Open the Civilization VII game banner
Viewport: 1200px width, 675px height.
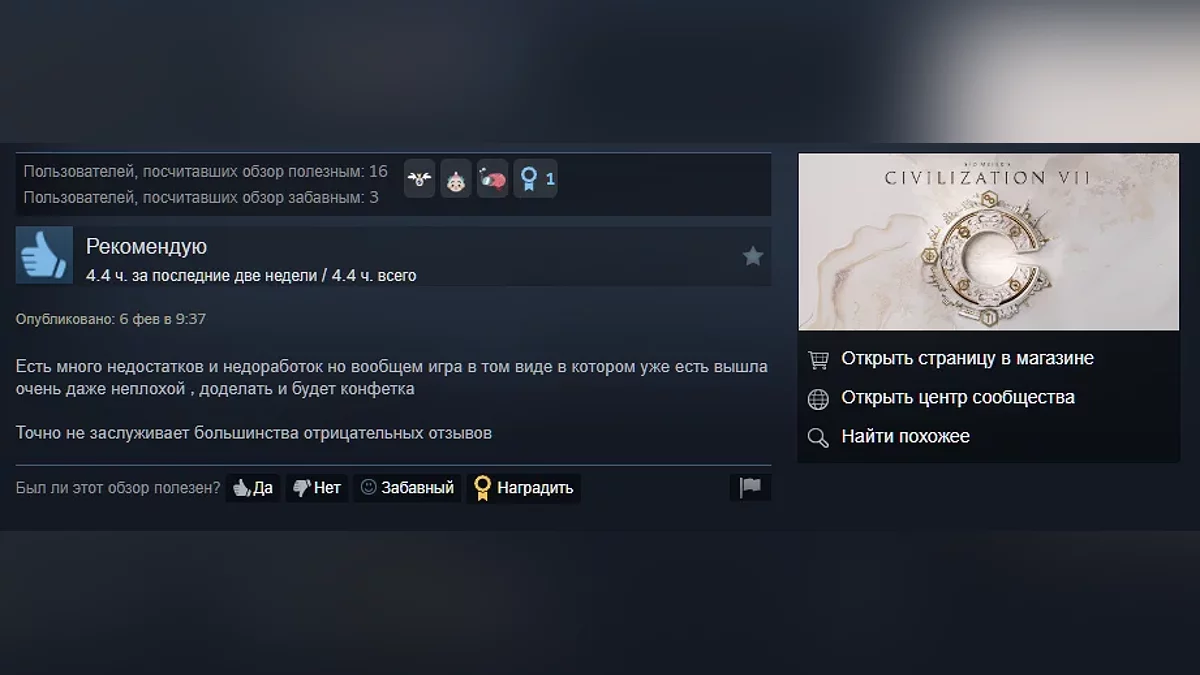click(989, 242)
